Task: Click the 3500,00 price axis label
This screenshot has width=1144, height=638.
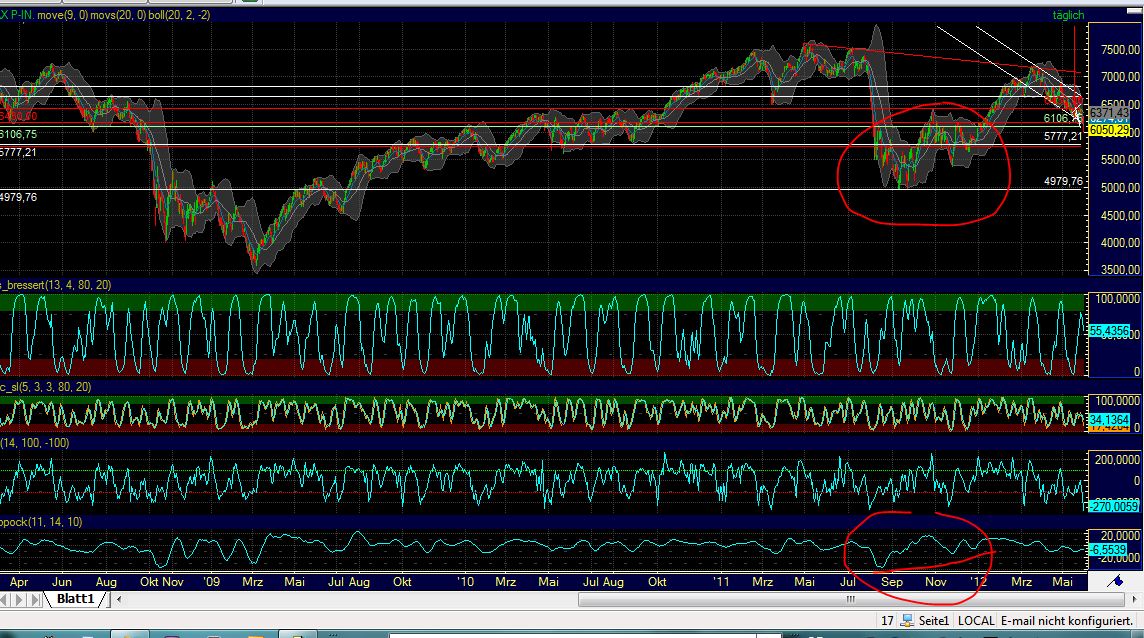Action: pyautogui.click(x=1120, y=270)
